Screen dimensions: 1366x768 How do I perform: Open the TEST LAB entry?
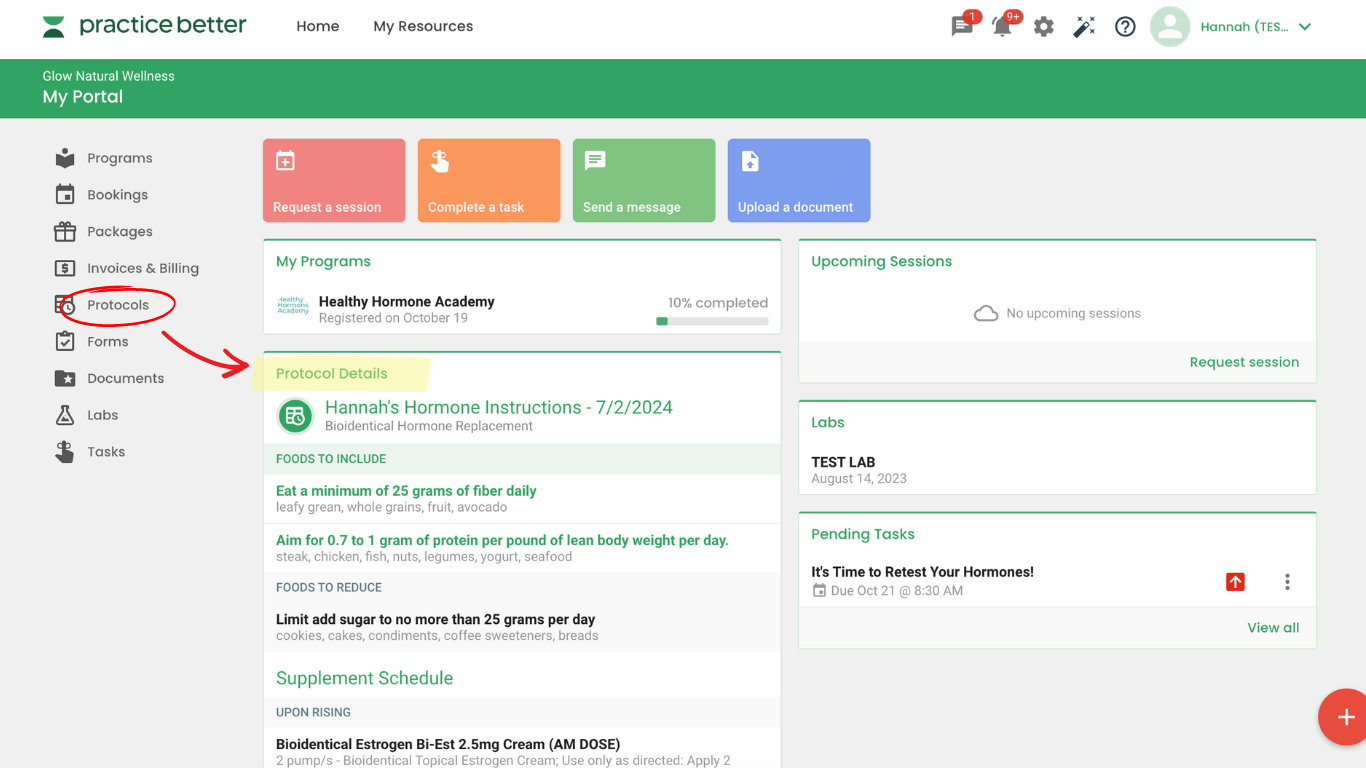(x=843, y=462)
